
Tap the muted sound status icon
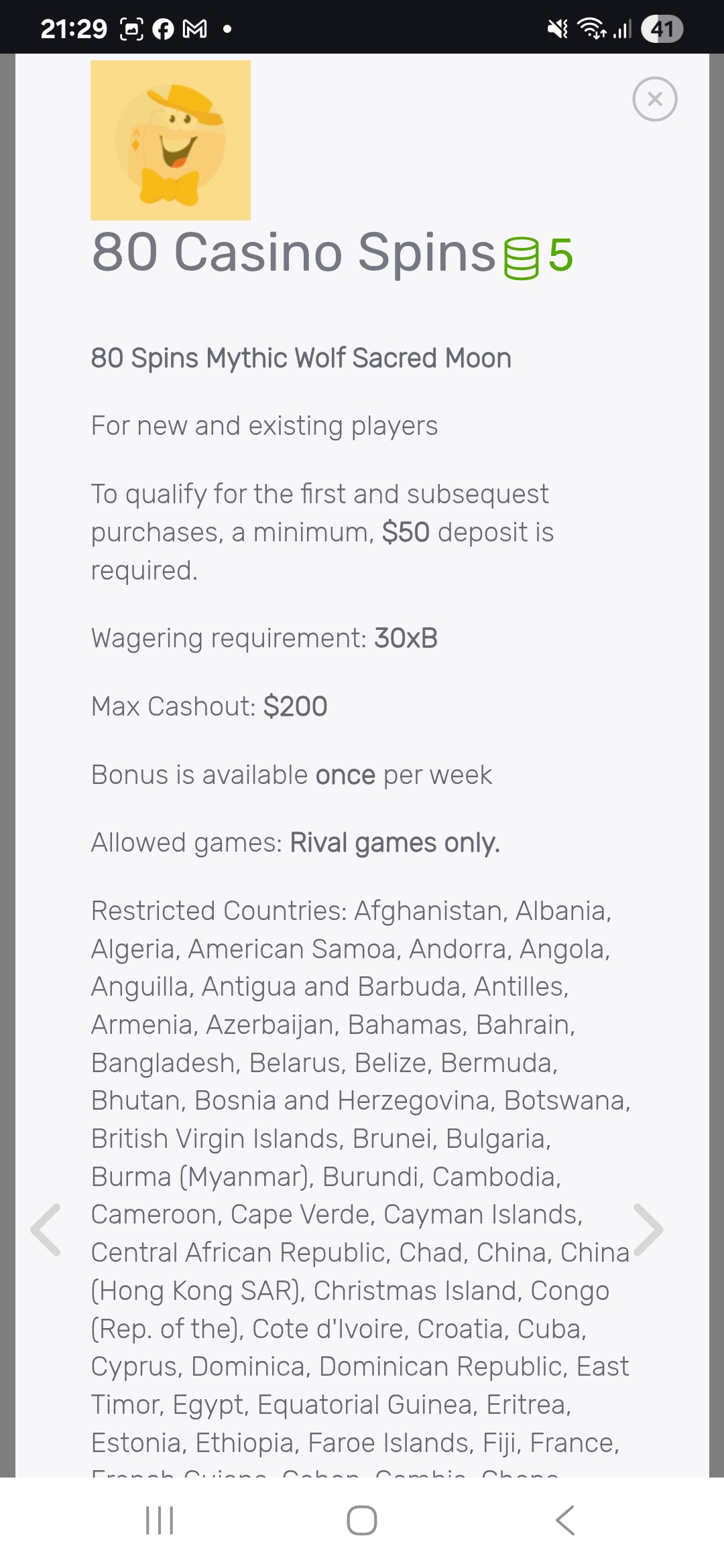557,29
